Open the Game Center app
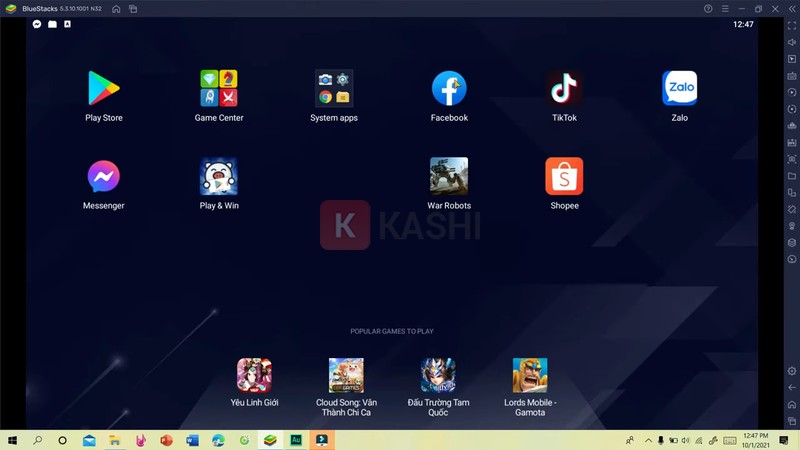This screenshot has width=800, height=450. pos(219,88)
